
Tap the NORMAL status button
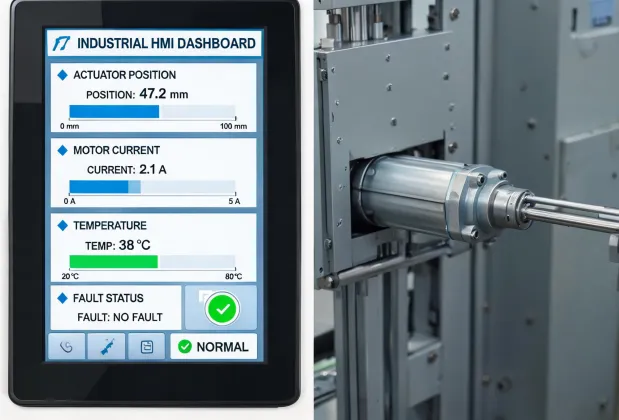click(x=214, y=347)
